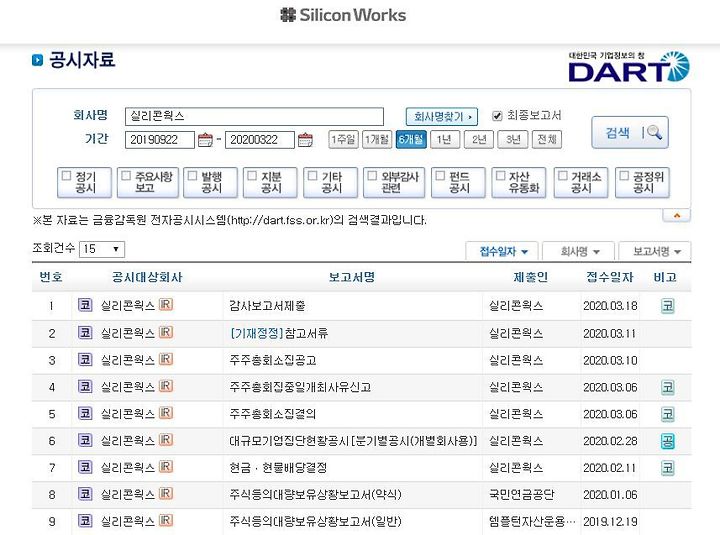Sort results by 접수일자
The image size is (720, 535).
click(x=503, y=251)
